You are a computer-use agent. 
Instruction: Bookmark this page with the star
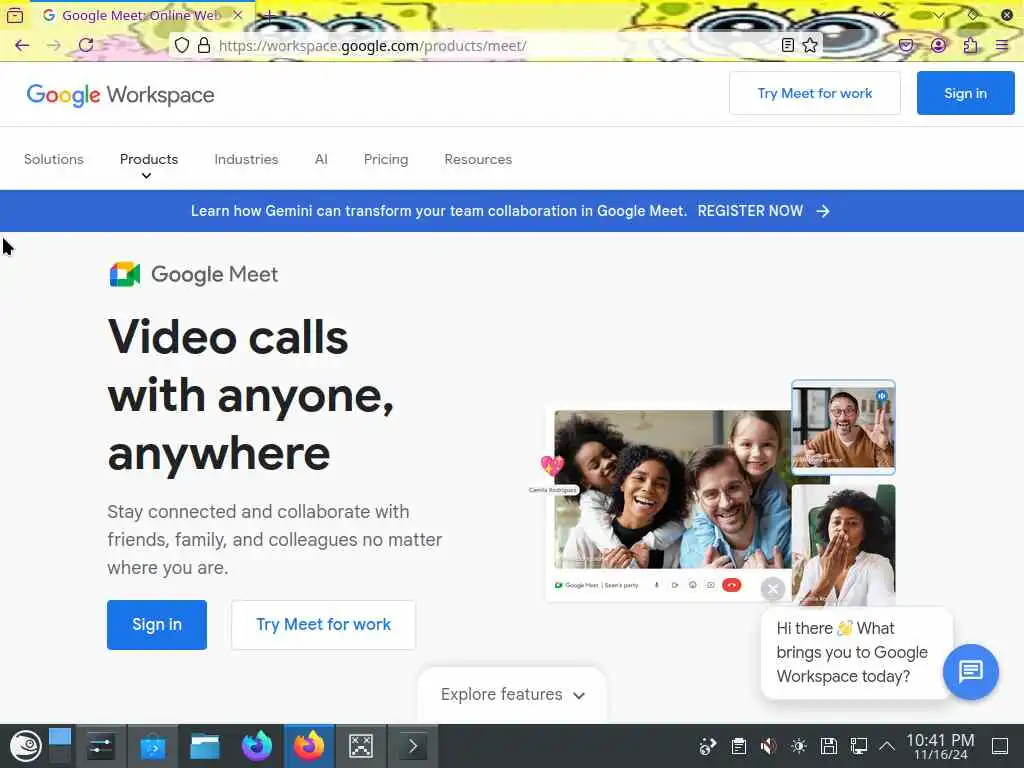tap(810, 45)
